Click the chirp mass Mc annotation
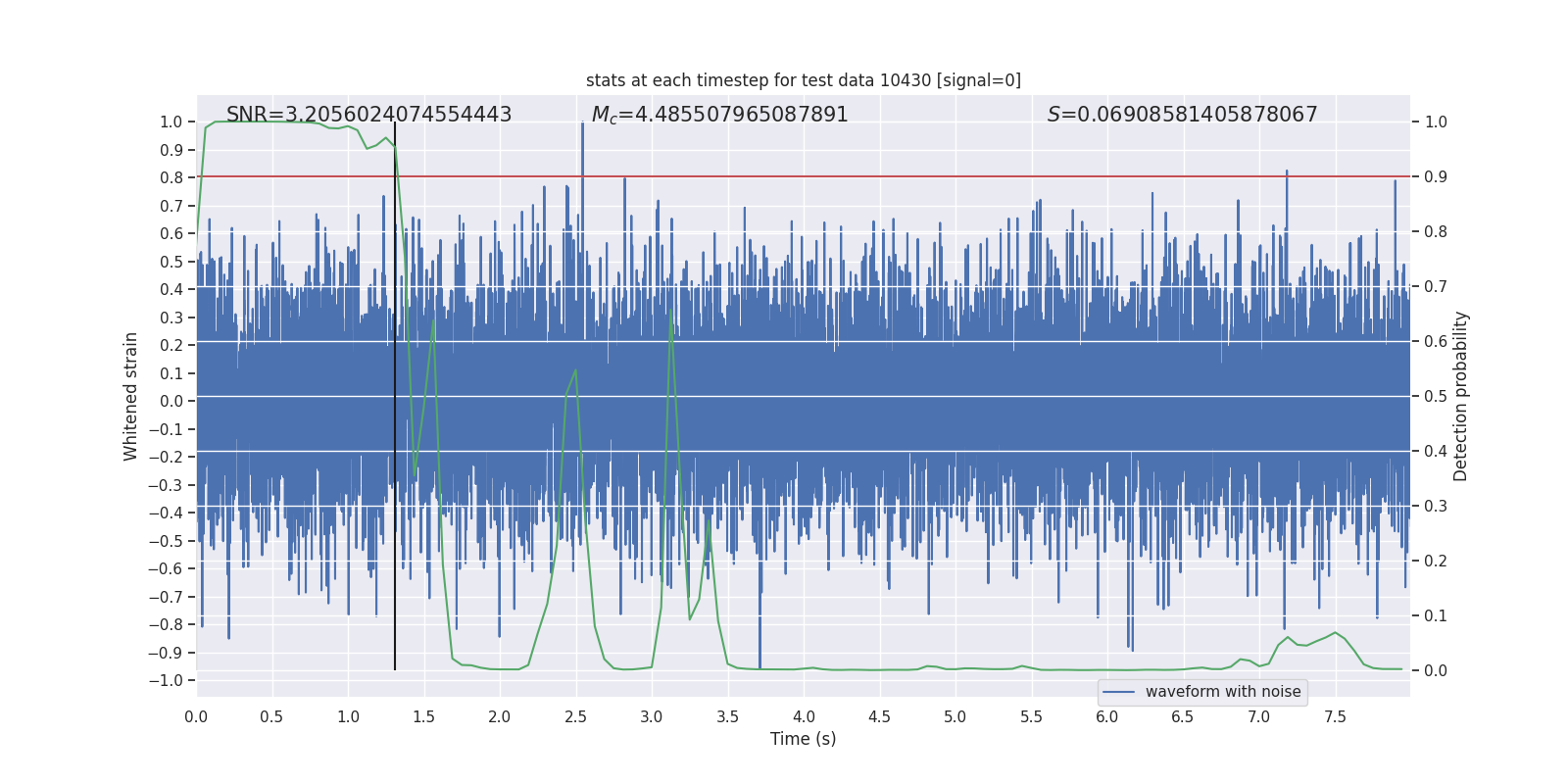Screen dimensions: 1568x784 pos(719,115)
